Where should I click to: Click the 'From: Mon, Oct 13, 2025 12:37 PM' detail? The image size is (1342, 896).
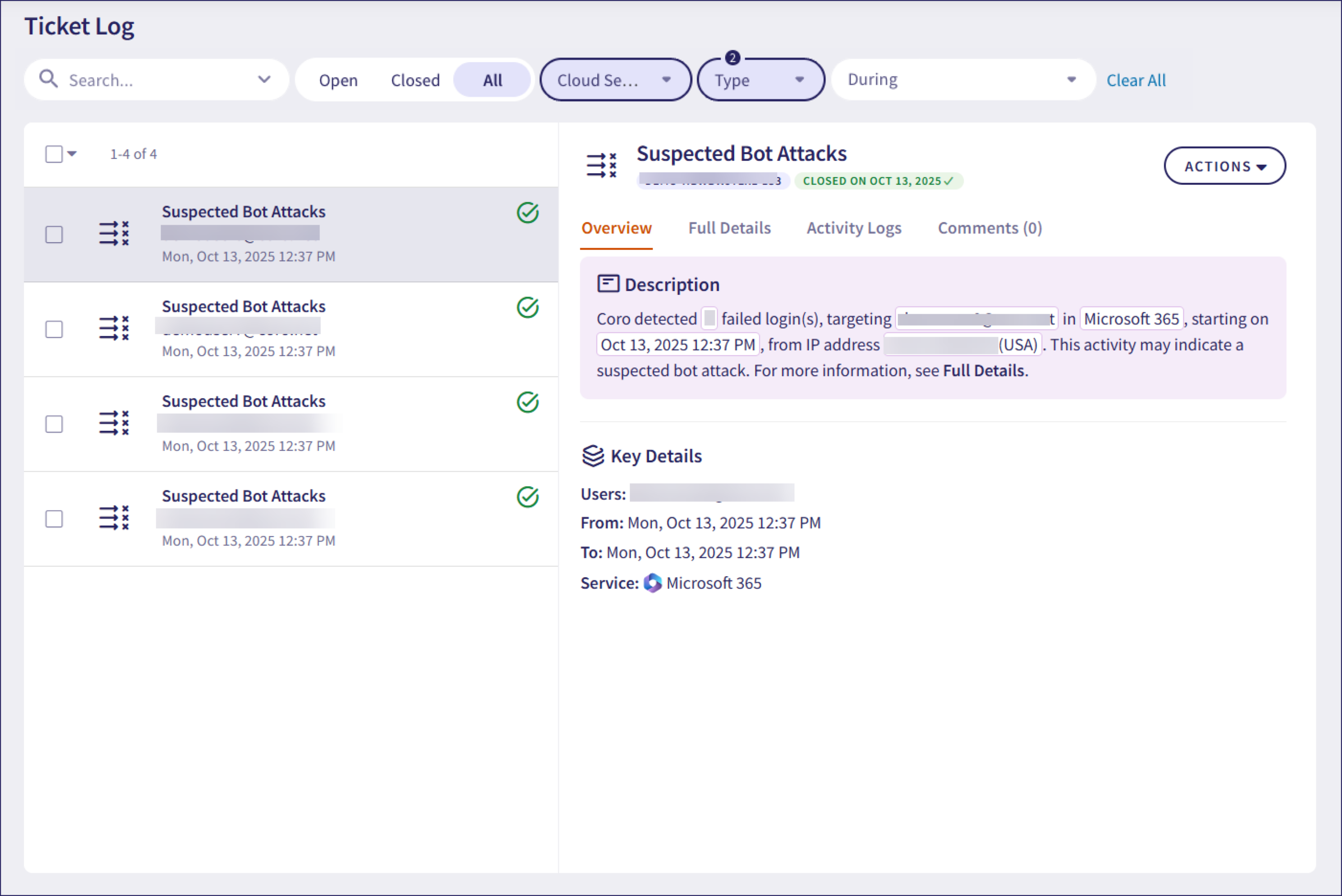pyautogui.click(x=700, y=523)
